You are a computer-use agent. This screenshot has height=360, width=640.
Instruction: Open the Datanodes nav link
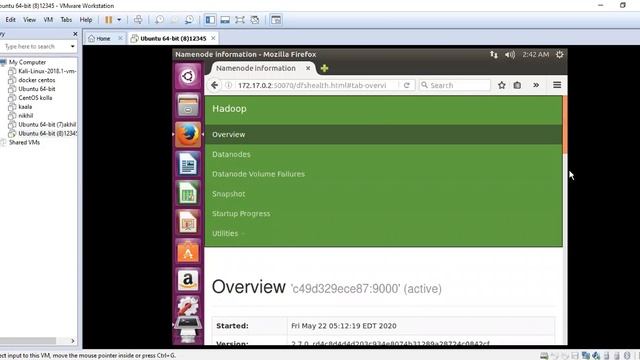pyautogui.click(x=231, y=154)
